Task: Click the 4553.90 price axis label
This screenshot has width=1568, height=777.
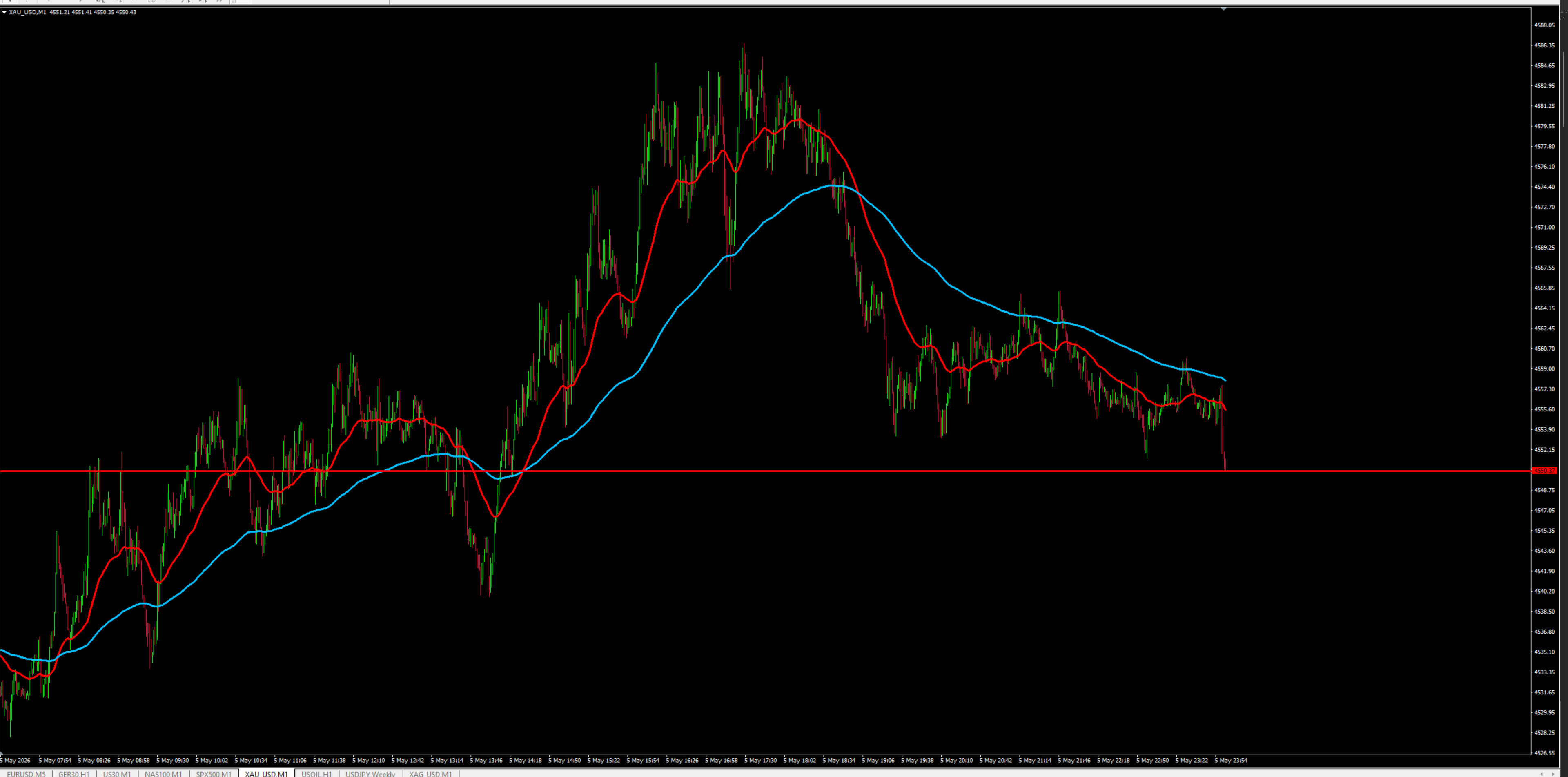Action: (x=1544, y=429)
